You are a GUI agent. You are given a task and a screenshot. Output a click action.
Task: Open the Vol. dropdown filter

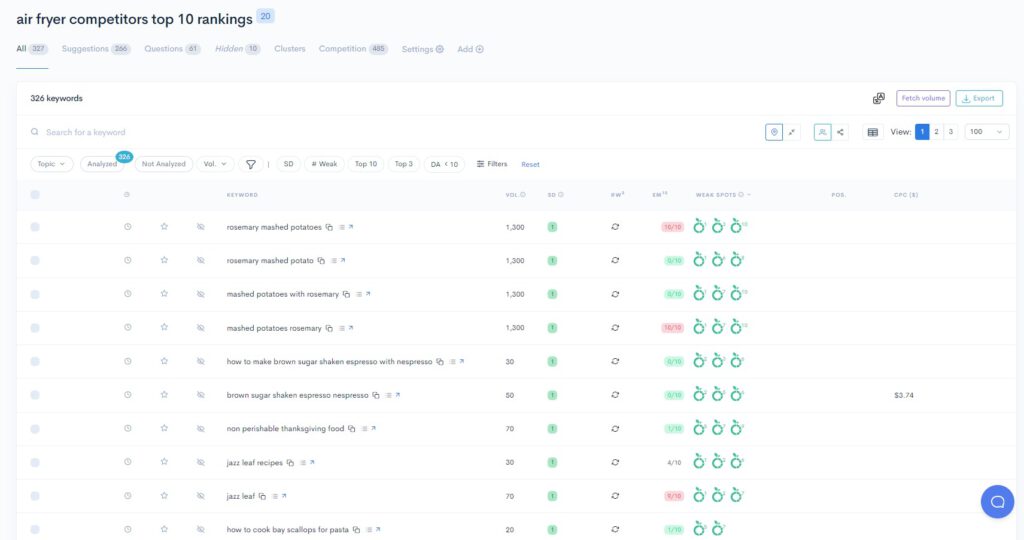pos(215,164)
